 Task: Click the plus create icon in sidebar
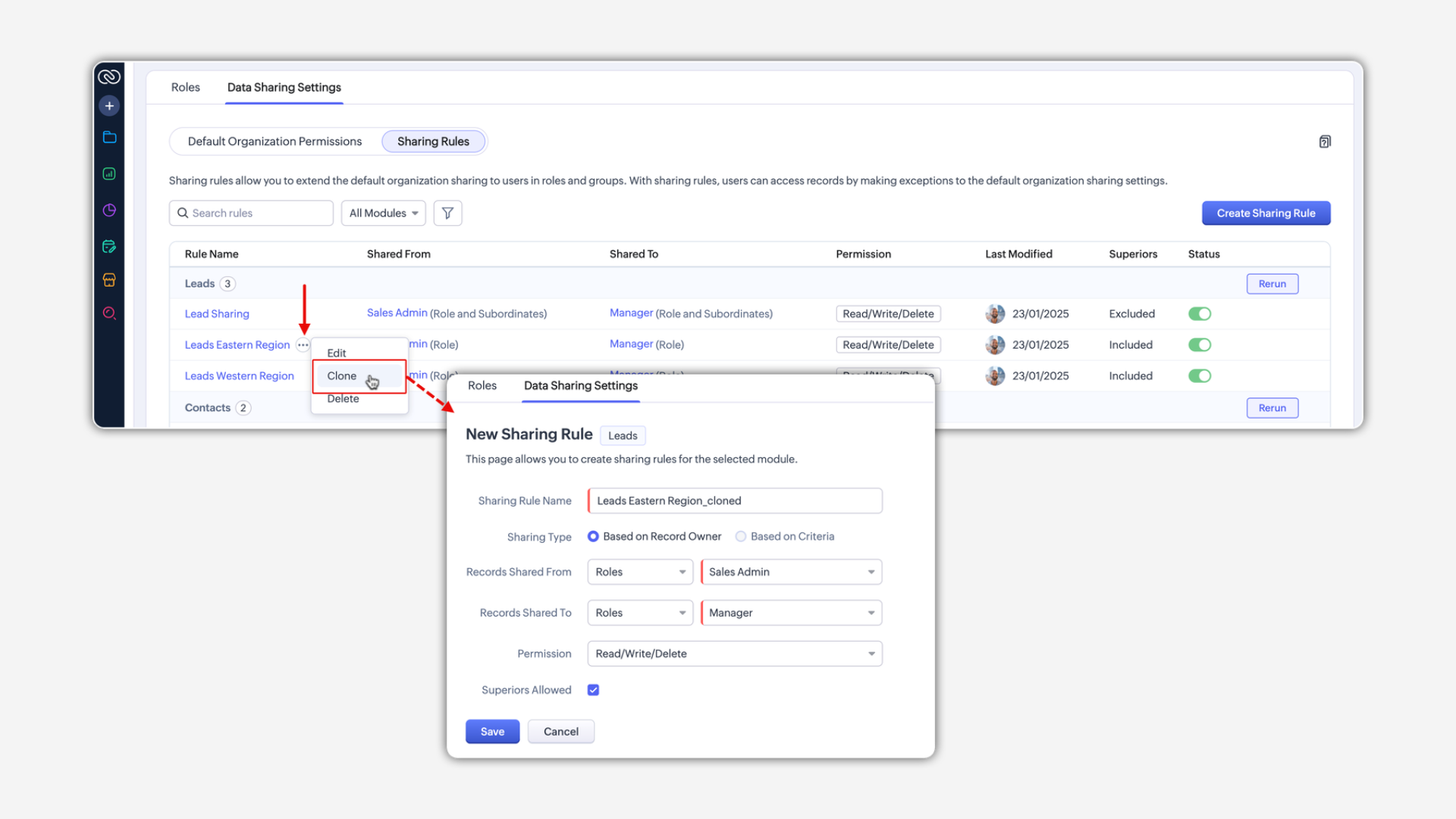pos(109,105)
